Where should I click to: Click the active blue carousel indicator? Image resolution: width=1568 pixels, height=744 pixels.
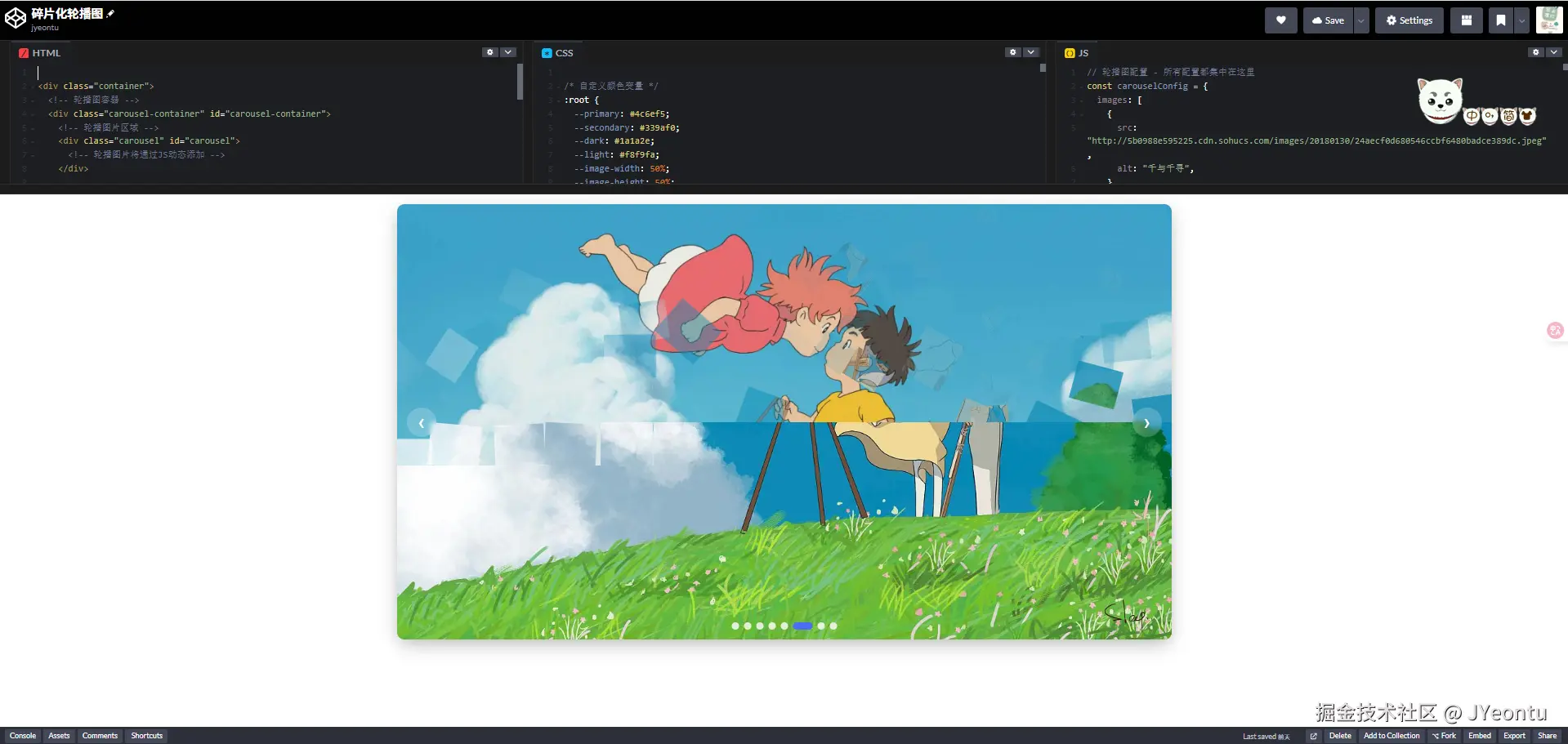click(x=802, y=626)
